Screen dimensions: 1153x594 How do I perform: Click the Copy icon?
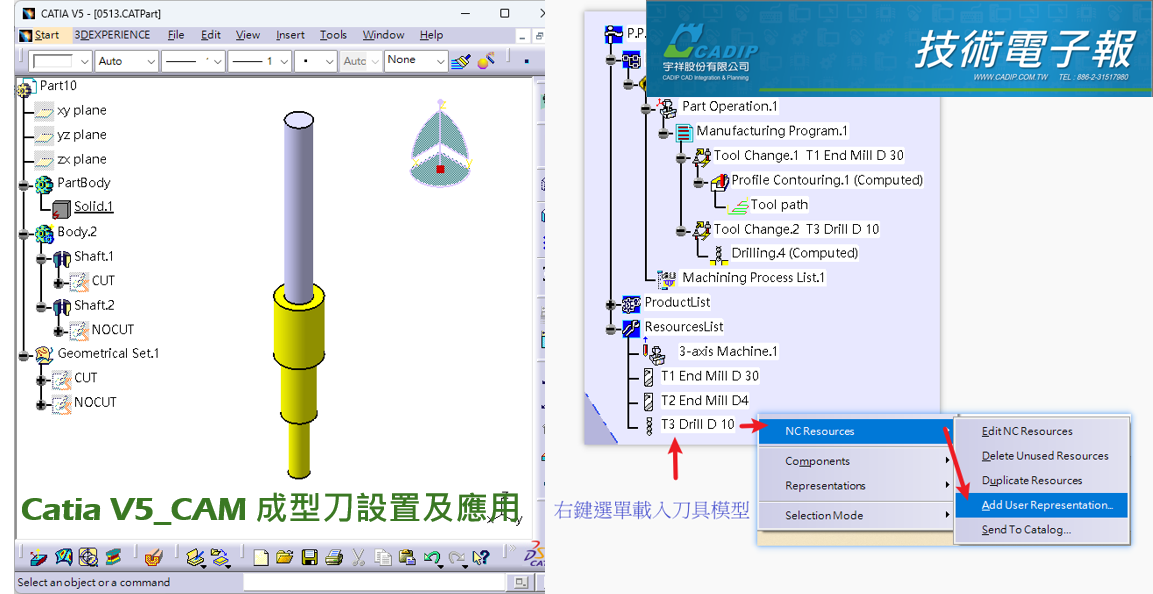[x=382, y=557]
